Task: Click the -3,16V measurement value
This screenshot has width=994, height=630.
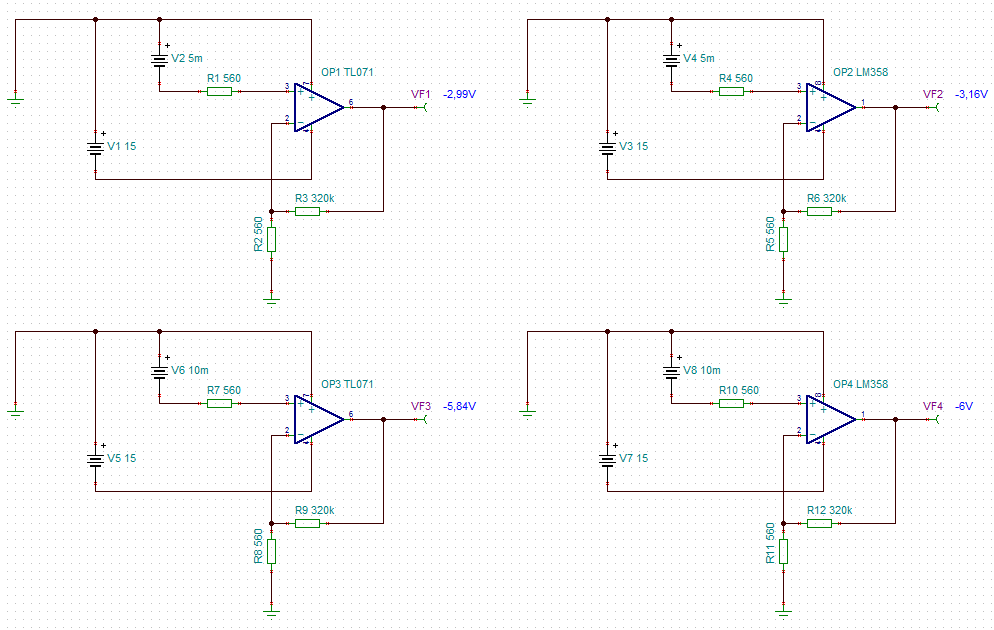Action: (x=972, y=94)
